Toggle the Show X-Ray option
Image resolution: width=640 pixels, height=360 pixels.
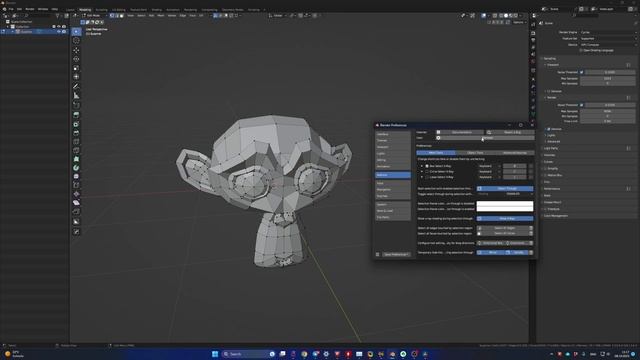point(505,218)
